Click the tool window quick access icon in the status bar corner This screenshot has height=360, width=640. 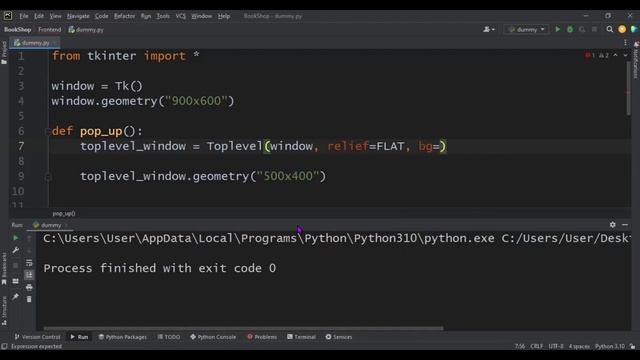tap(4, 346)
